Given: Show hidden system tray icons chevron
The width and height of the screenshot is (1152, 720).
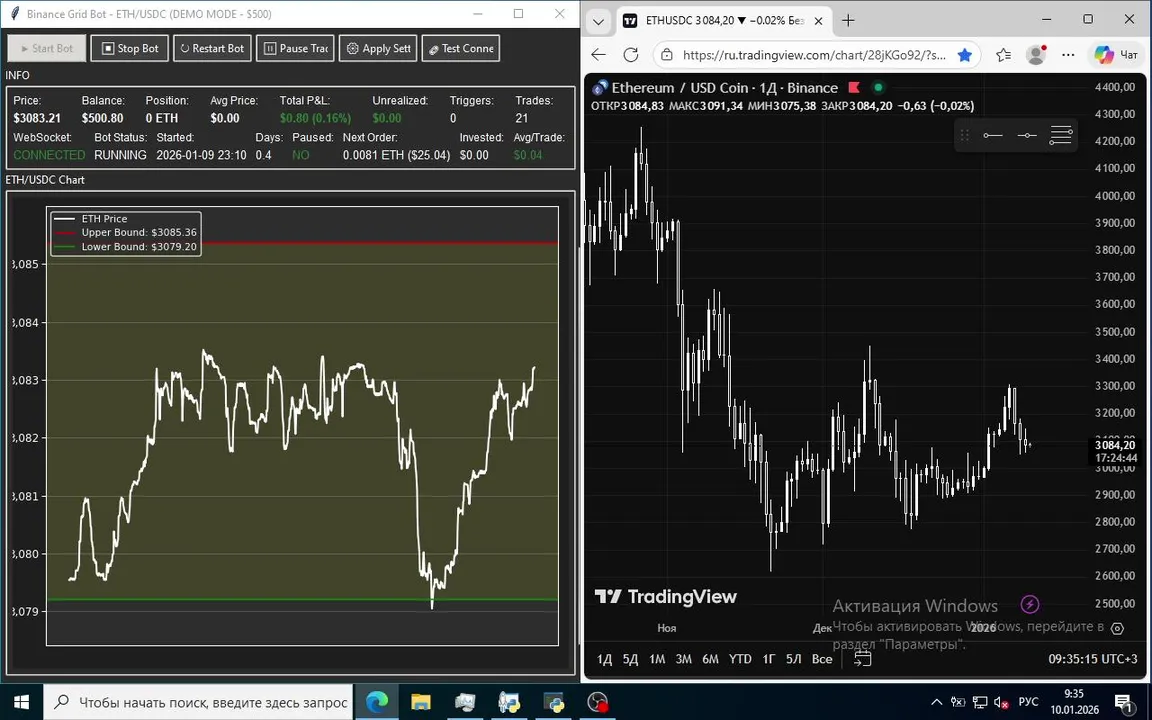Looking at the screenshot, I should [936, 702].
